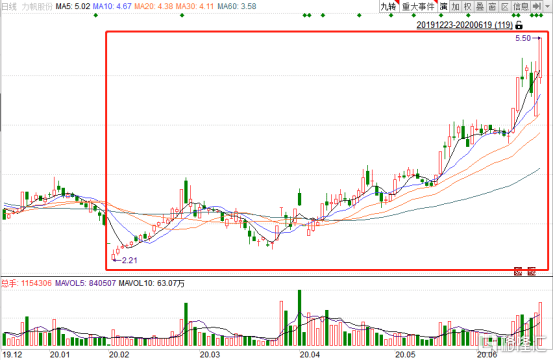This screenshot has width=553, height=360.
Task: Click the 演 toolbar button
Action: [x=444, y=6]
